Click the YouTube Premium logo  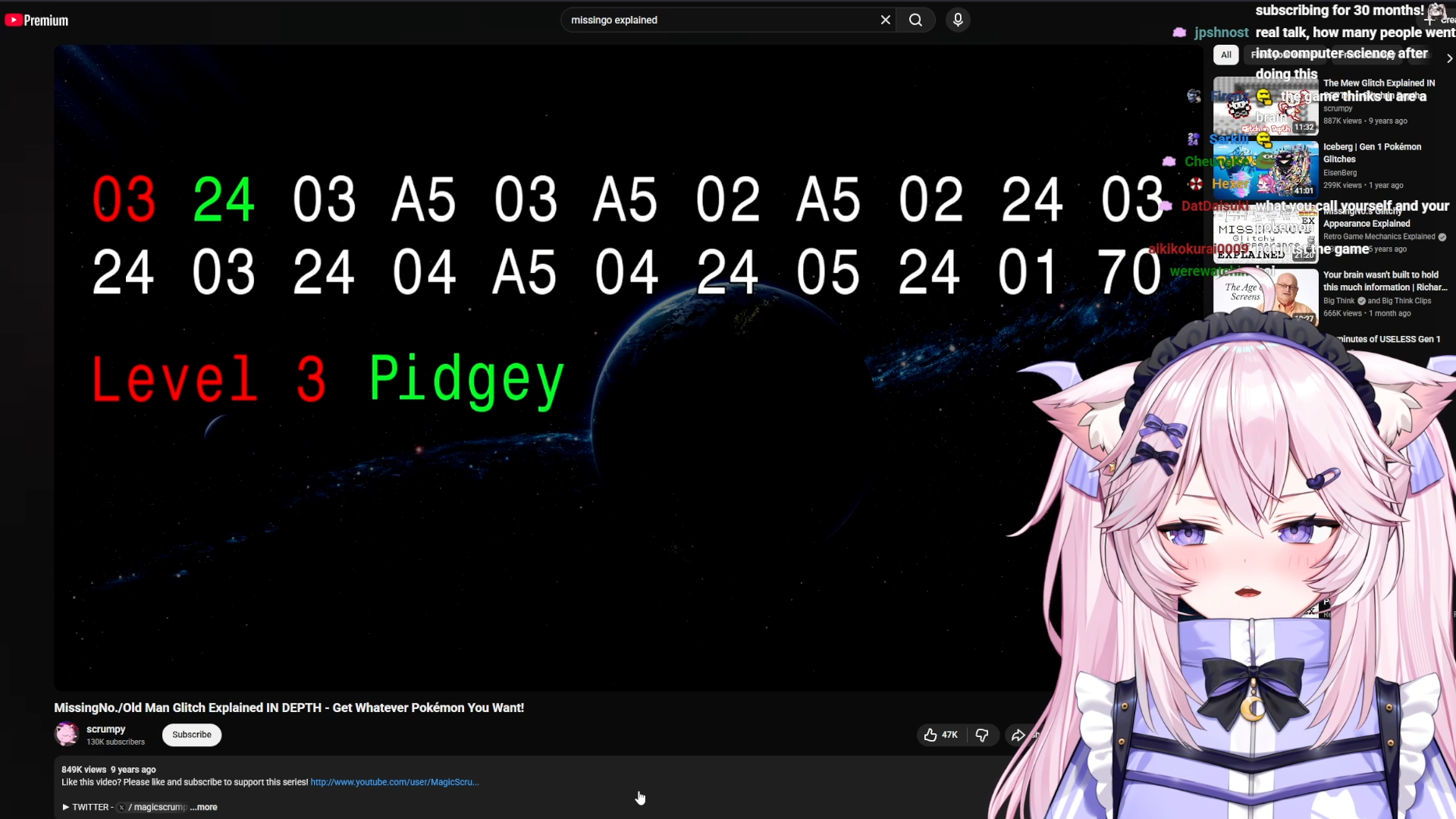pos(36,20)
